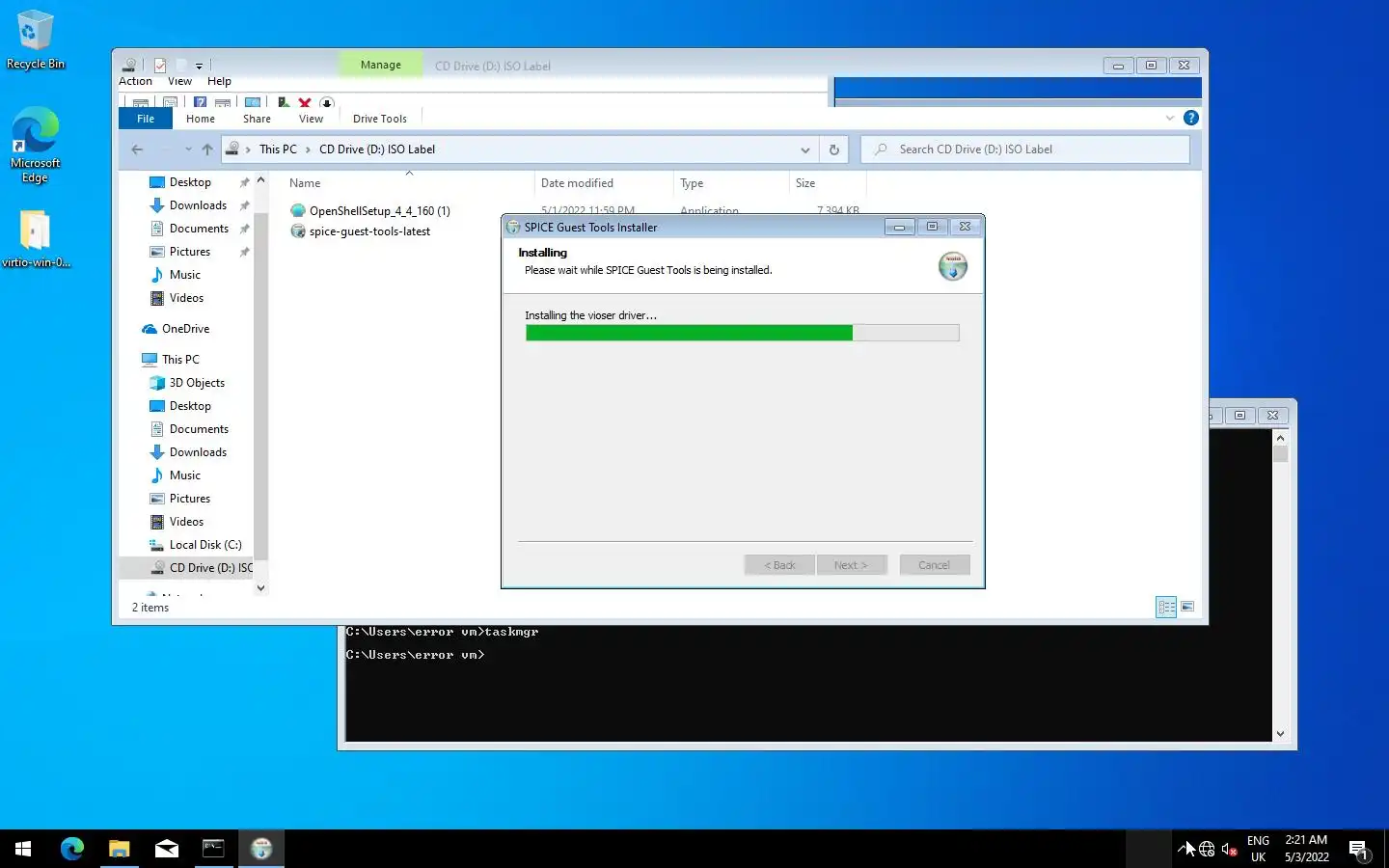Image resolution: width=1389 pixels, height=868 pixels.
Task: Open the Drive Tools ribbon tab
Action: coord(380,119)
